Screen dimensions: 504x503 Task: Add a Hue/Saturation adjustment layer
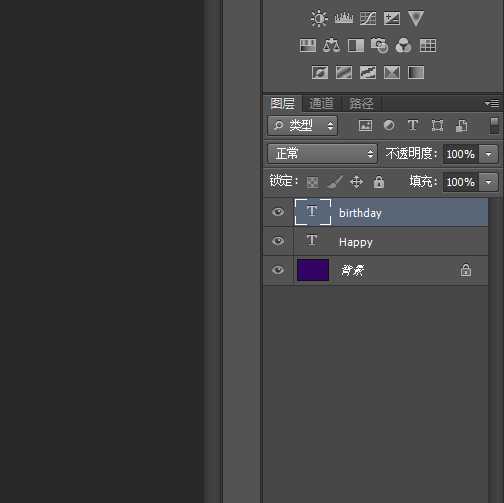pos(308,45)
